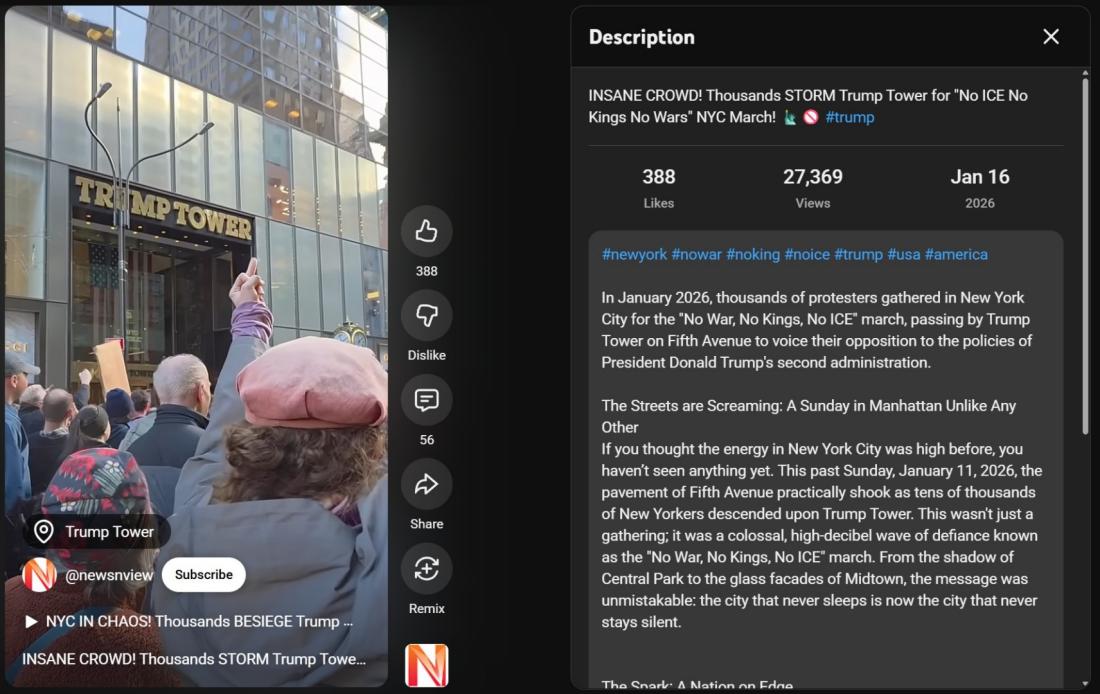
Task: Open the #noking hashtag
Action: [x=752, y=254]
